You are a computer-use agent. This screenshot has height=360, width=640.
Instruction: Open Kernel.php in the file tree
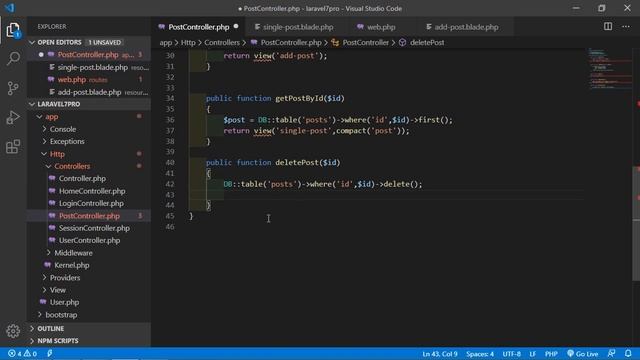point(89,265)
